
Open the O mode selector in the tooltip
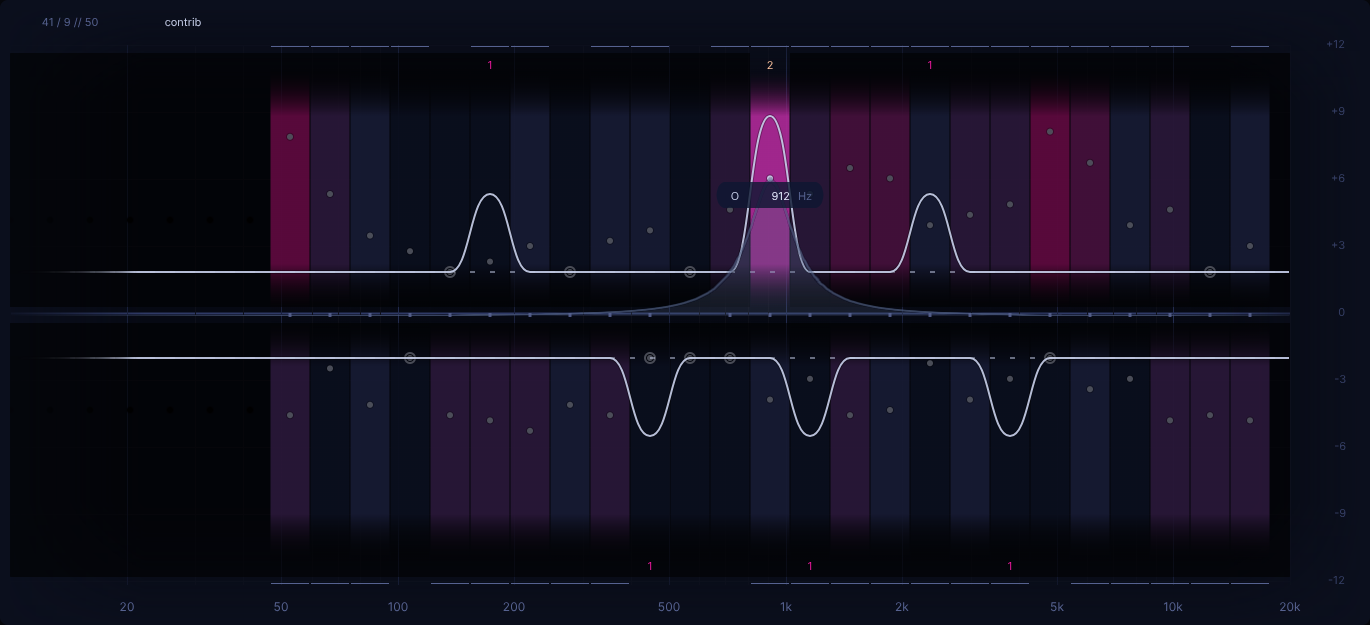733,195
